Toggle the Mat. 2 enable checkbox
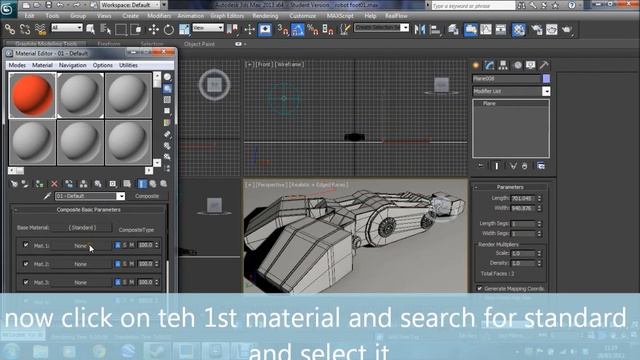 tap(26, 264)
